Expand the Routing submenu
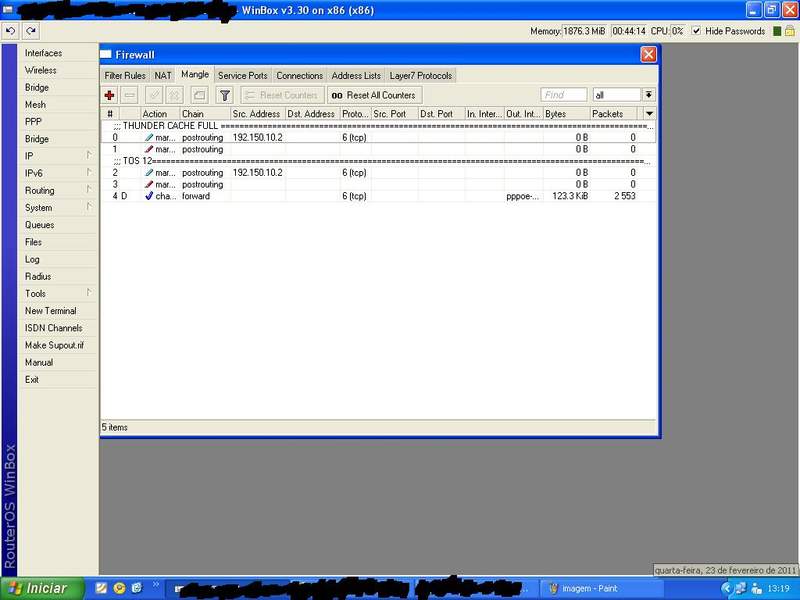Image resolution: width=800 pixels, height=600 pixels. click(58, 190)
